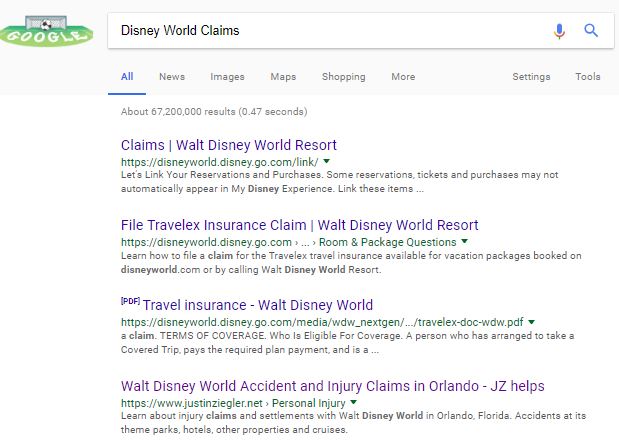The image size is (619, 445).
Task: Open 'Claims | Walt Disney World Resort' result
Action: click(229, 145)
